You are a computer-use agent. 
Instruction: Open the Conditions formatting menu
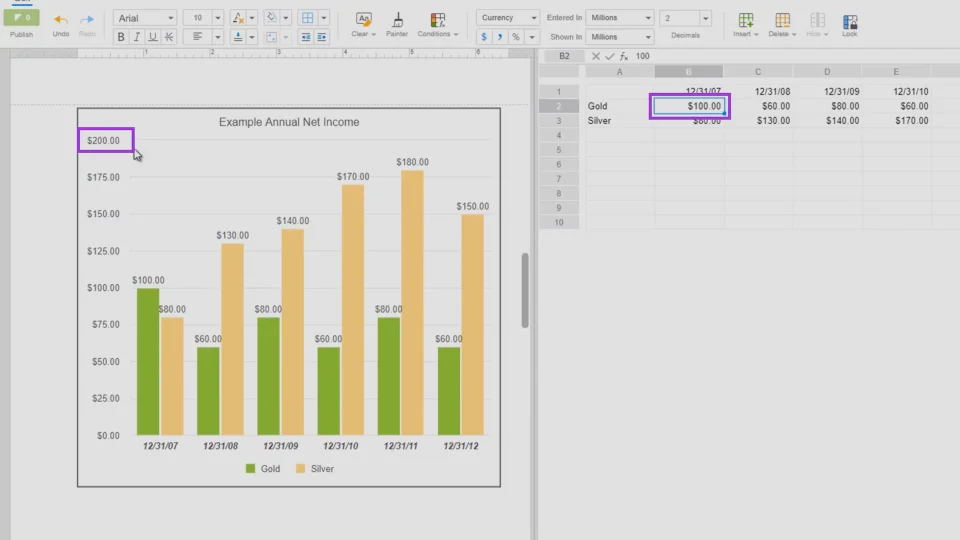[437, 23]
